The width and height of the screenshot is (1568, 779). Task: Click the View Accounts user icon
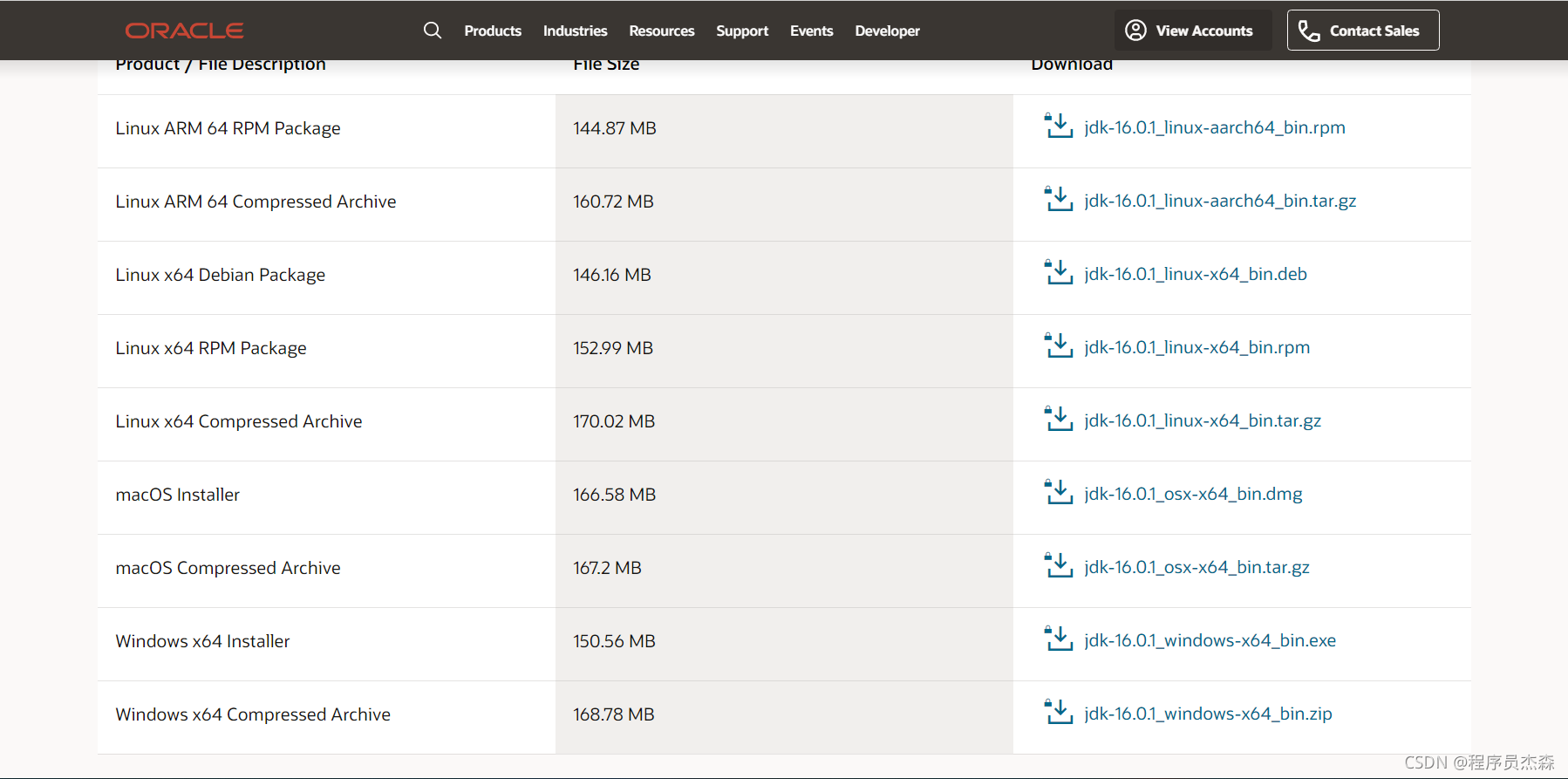click(x=1135, y=31)
